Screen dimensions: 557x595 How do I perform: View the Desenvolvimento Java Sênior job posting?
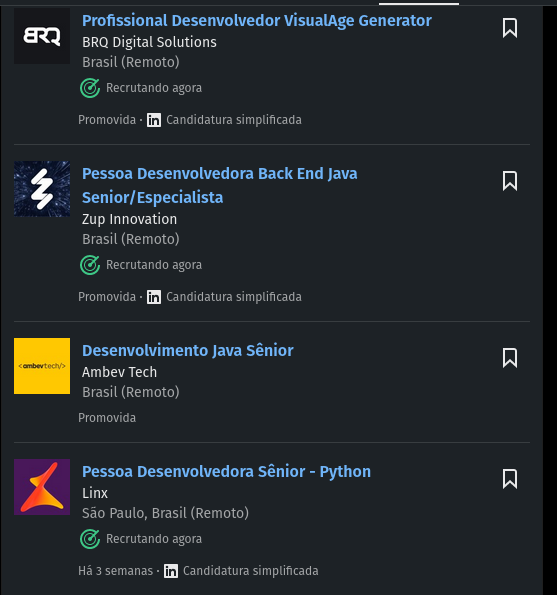point(188,350)
